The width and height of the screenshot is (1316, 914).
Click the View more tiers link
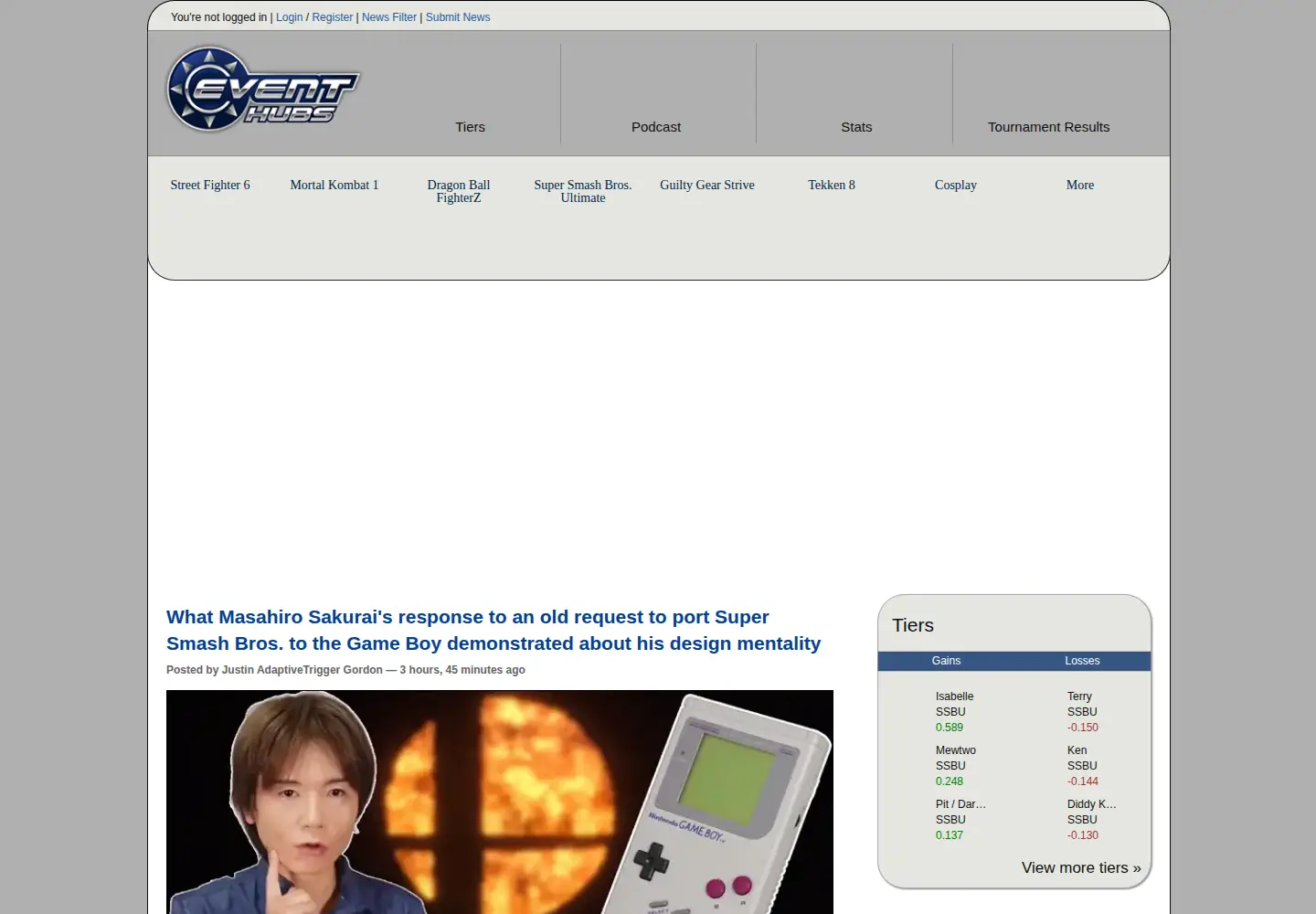coord(1081,867)
